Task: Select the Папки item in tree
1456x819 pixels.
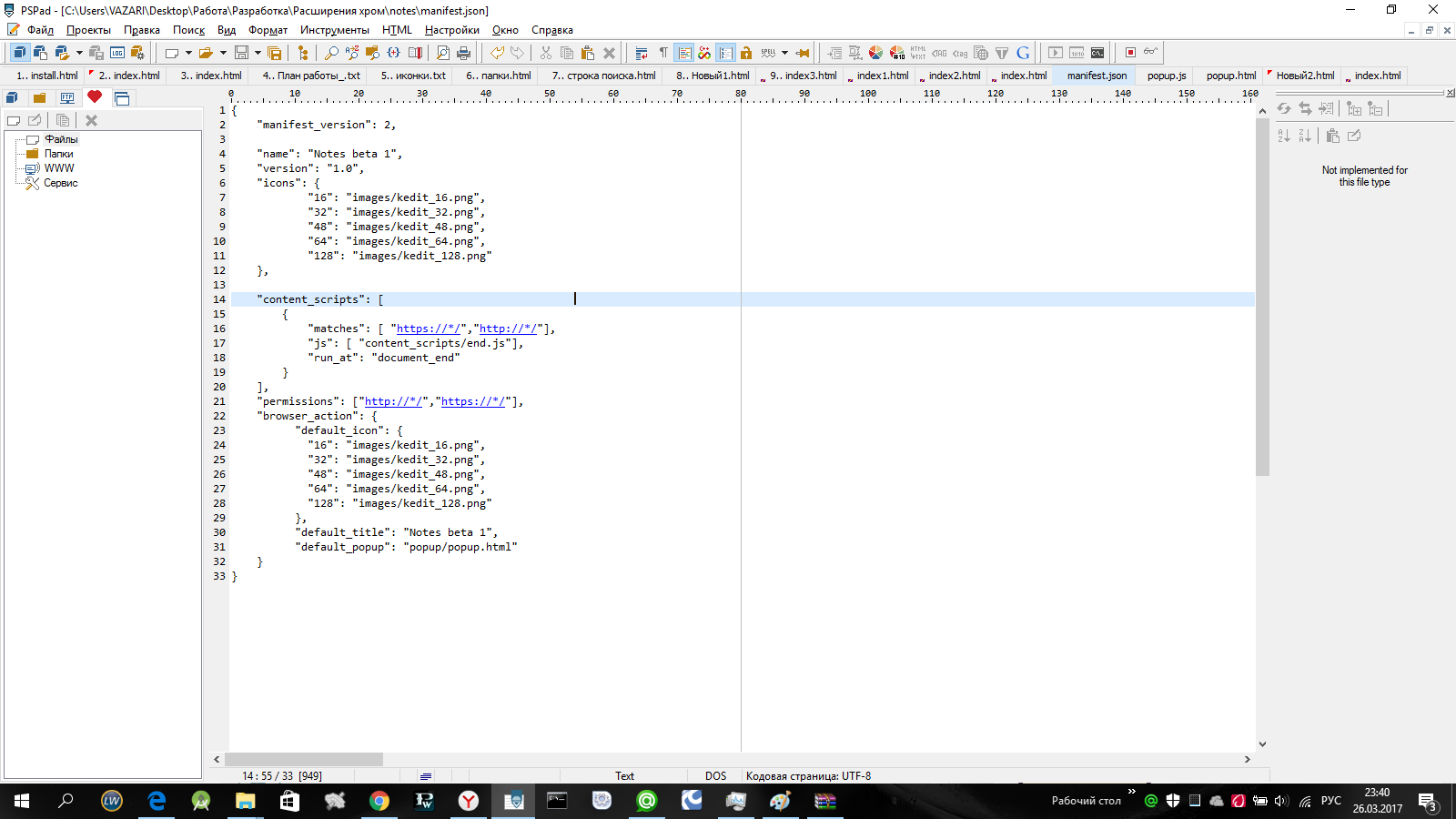Action: (59, 154)
